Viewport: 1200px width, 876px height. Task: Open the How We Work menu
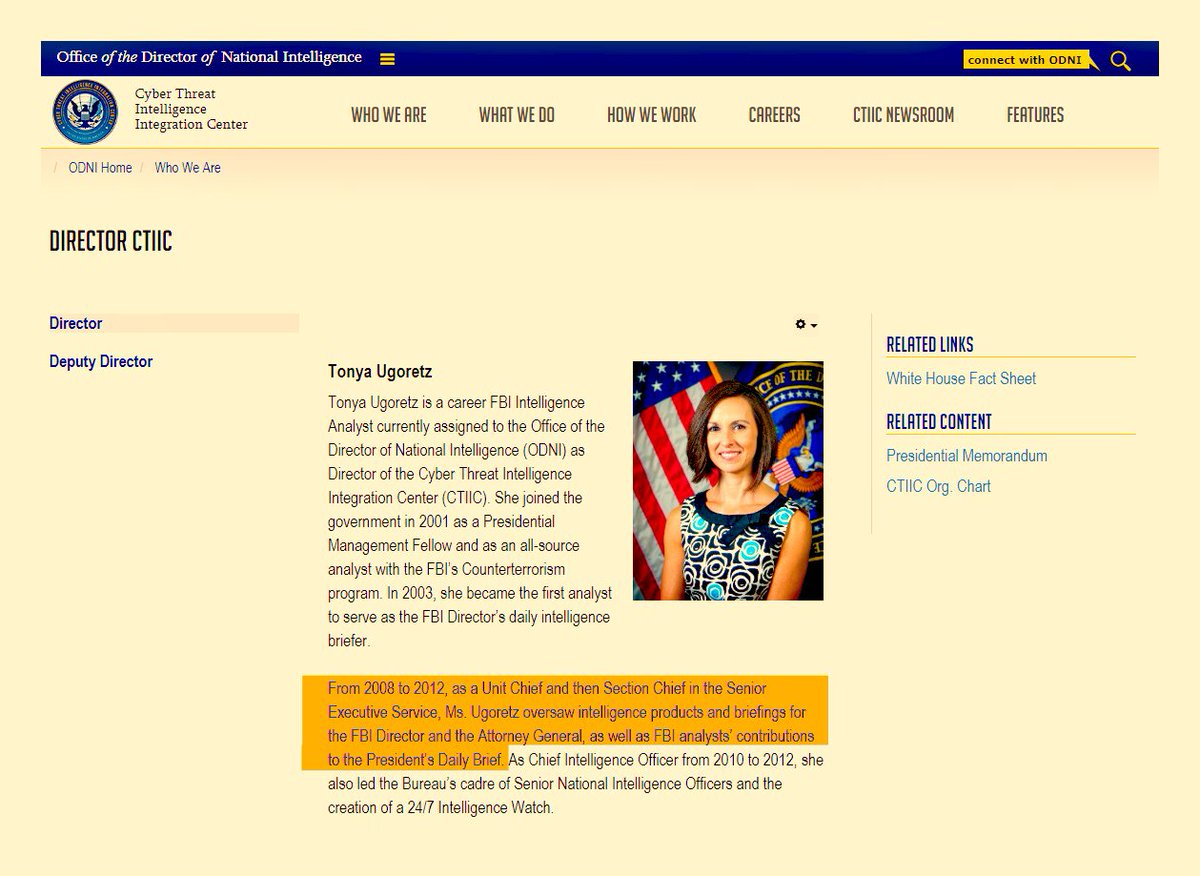(x=652, y=115)
